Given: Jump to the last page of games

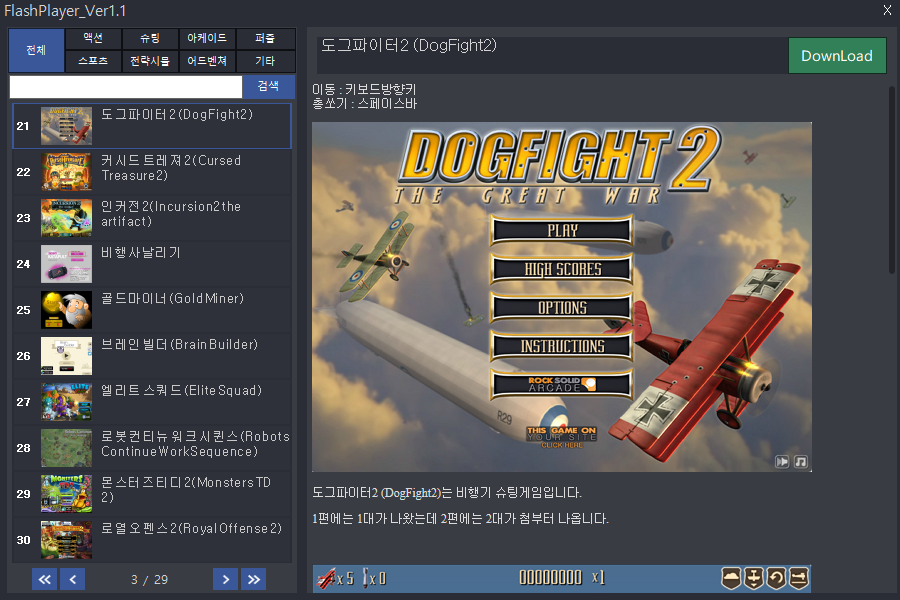Looking at the screenshot, I should click(x=254, y=579).
